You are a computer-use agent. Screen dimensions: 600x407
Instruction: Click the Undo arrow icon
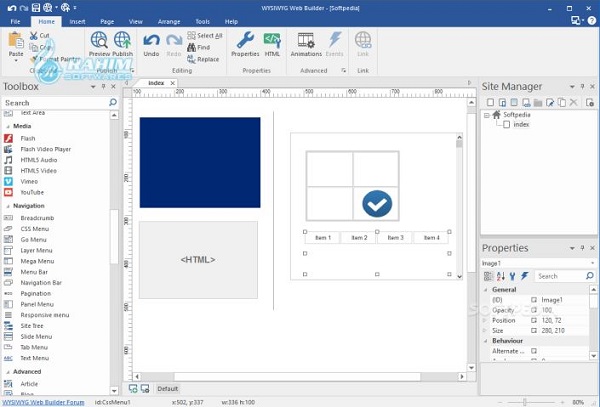coord(151,41)
